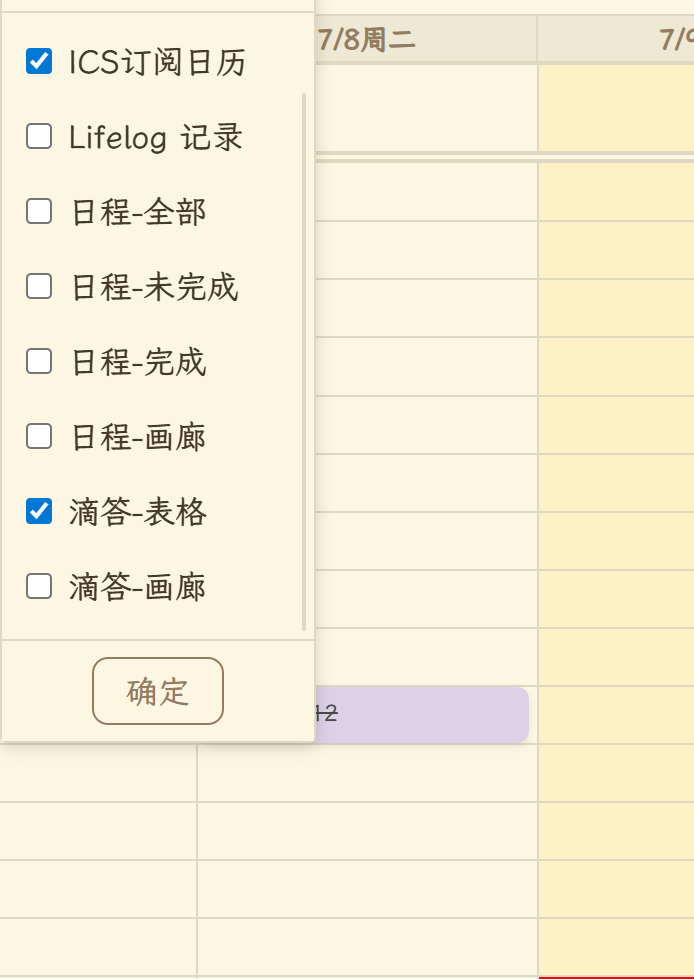Click the highlighted all-day cell under 7/9
This screenshot has width=694, height=979.
616,108
